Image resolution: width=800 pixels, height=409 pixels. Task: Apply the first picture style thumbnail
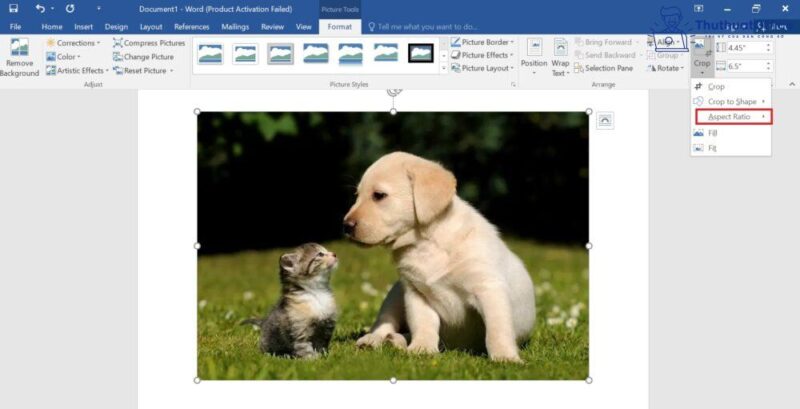click(211, 54)
